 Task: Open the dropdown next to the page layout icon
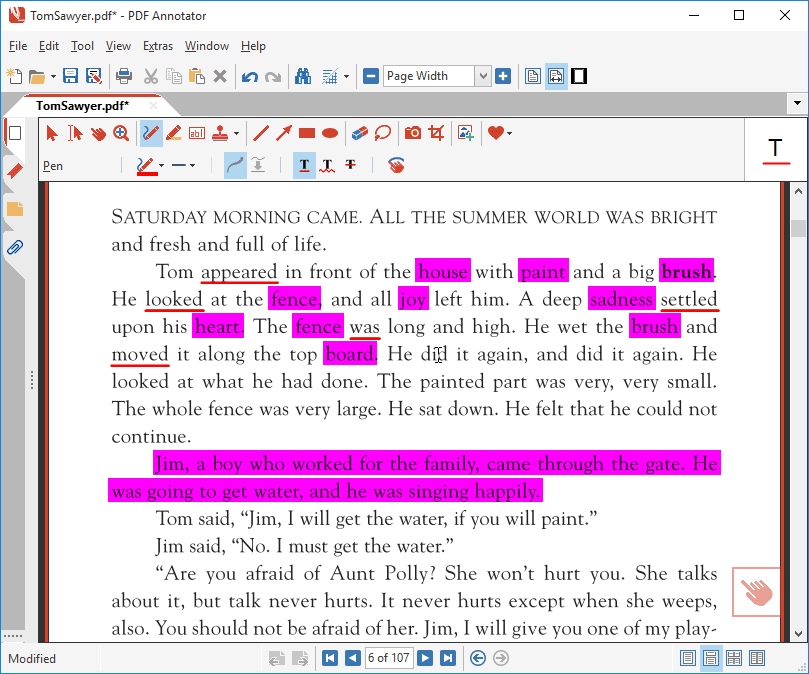coord(346,76)
